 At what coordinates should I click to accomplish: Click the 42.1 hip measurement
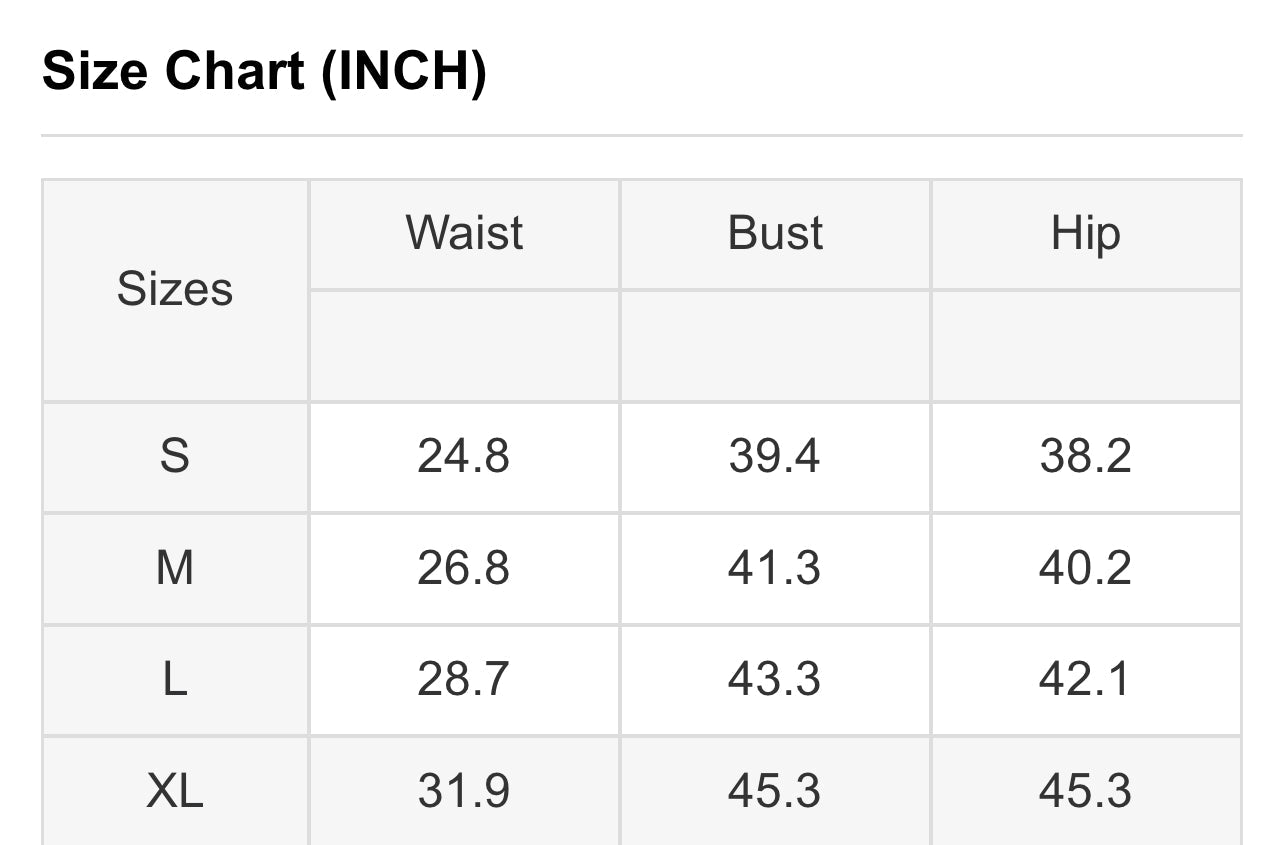(1085, 680)
